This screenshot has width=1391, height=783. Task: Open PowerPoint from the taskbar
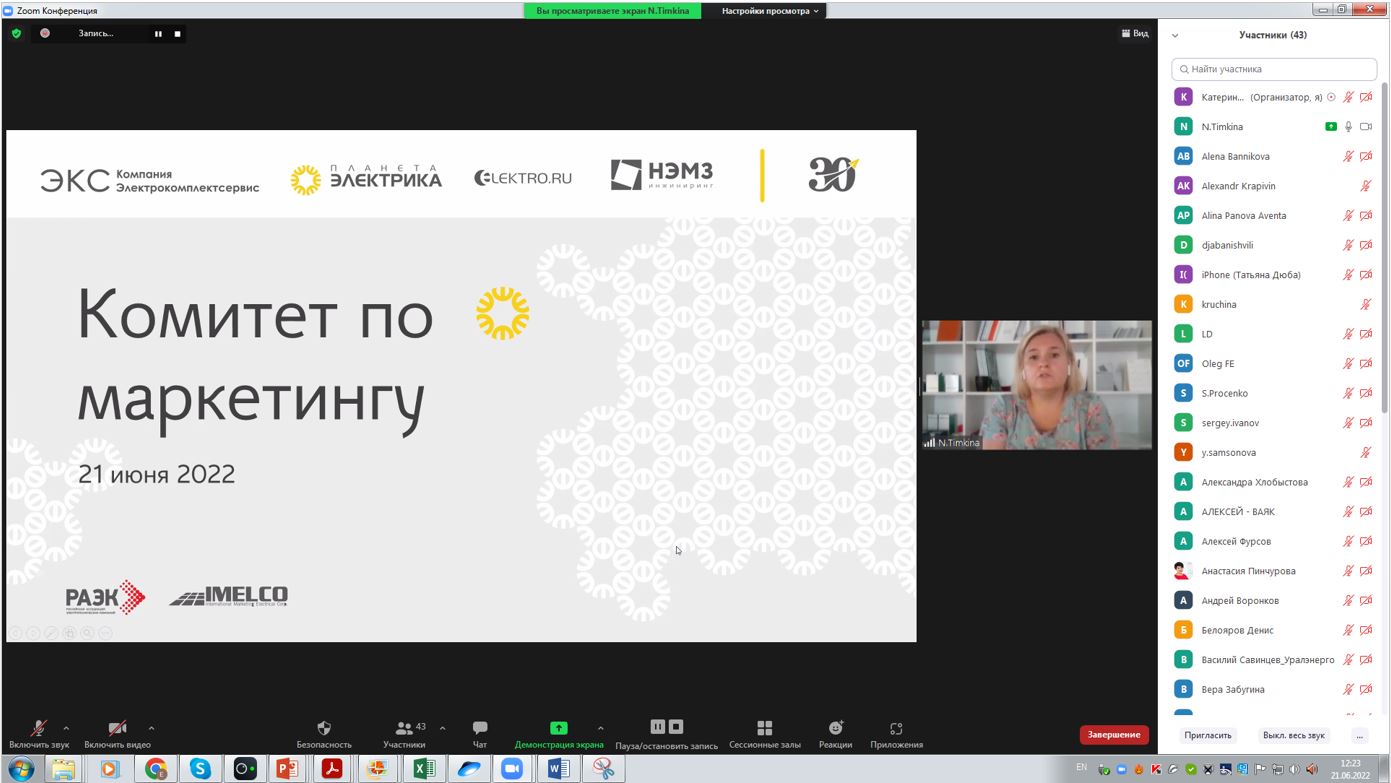(x=287, y=768)
